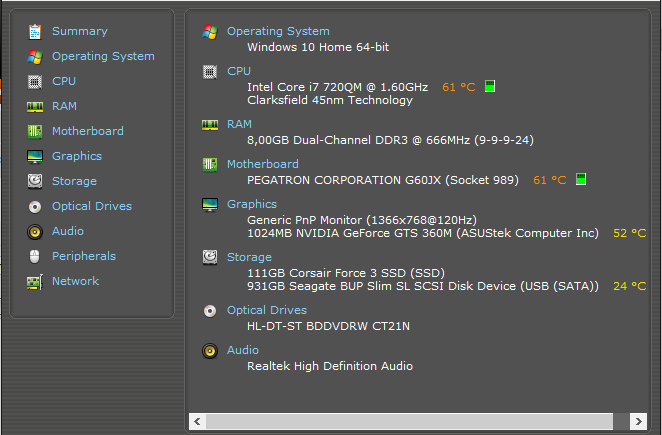The height and width of the screenshot is (435, 662).
Task: Click the Storage hard disk icon in sidebar
Action: 35,181
